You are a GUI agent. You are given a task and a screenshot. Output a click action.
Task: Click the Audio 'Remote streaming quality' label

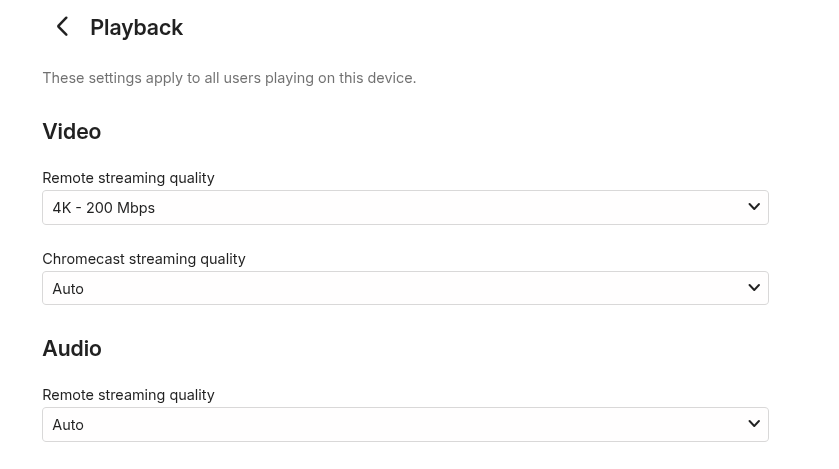[128, 395]
